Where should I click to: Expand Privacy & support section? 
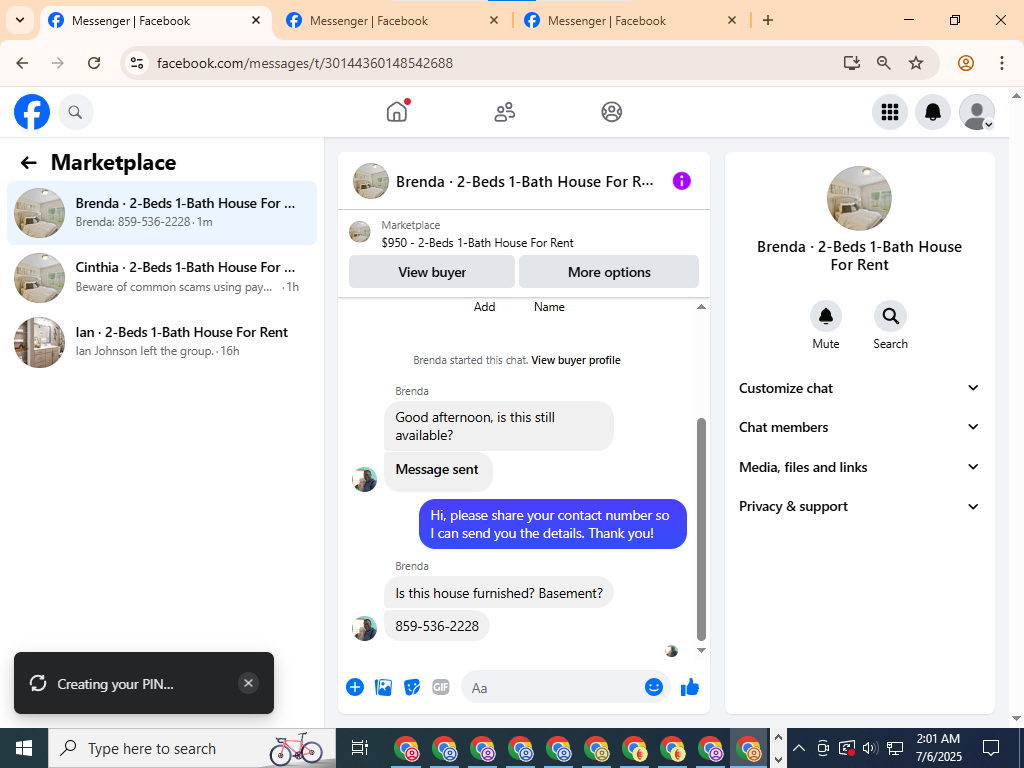(x=859, y=506)
